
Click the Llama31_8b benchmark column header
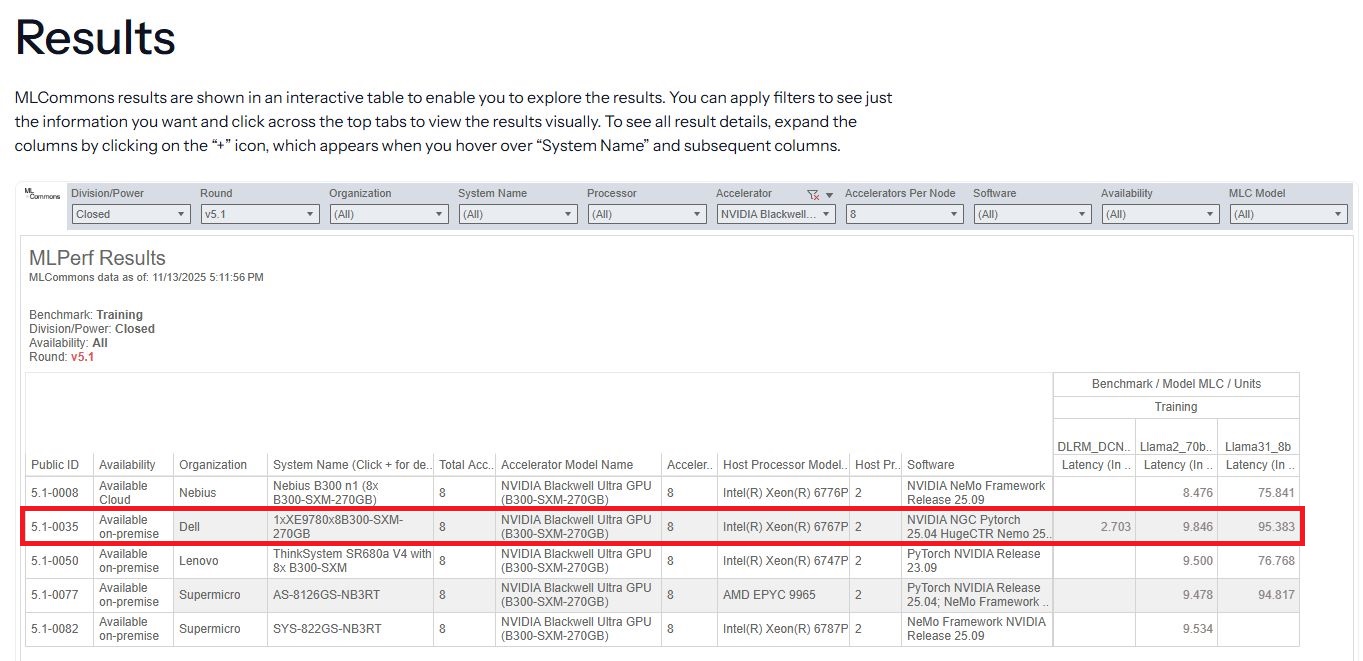click(1259, 446)
